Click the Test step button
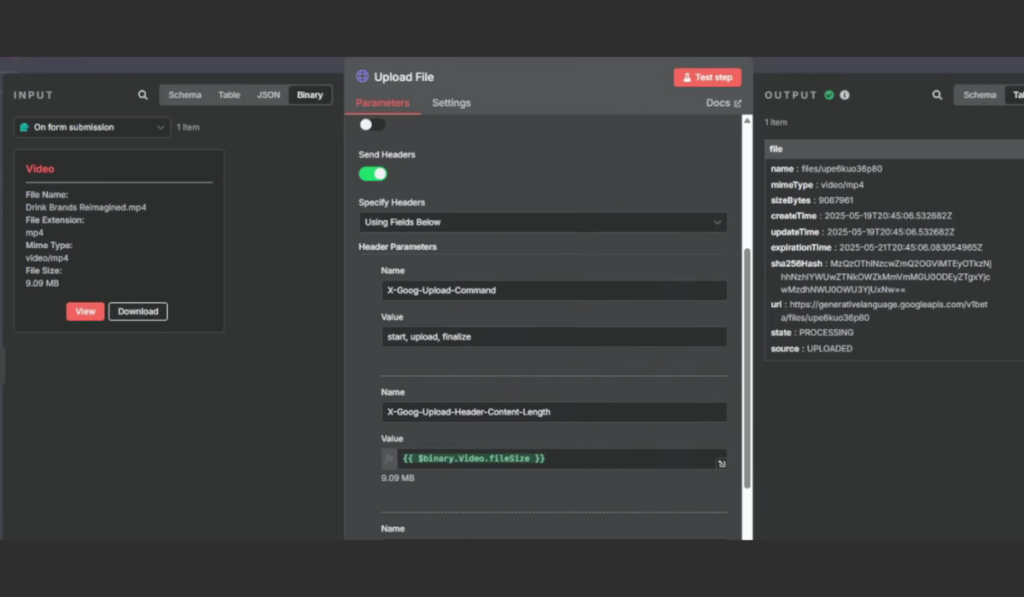Viewport: 1024px width, 597px height. pos(707,77)
